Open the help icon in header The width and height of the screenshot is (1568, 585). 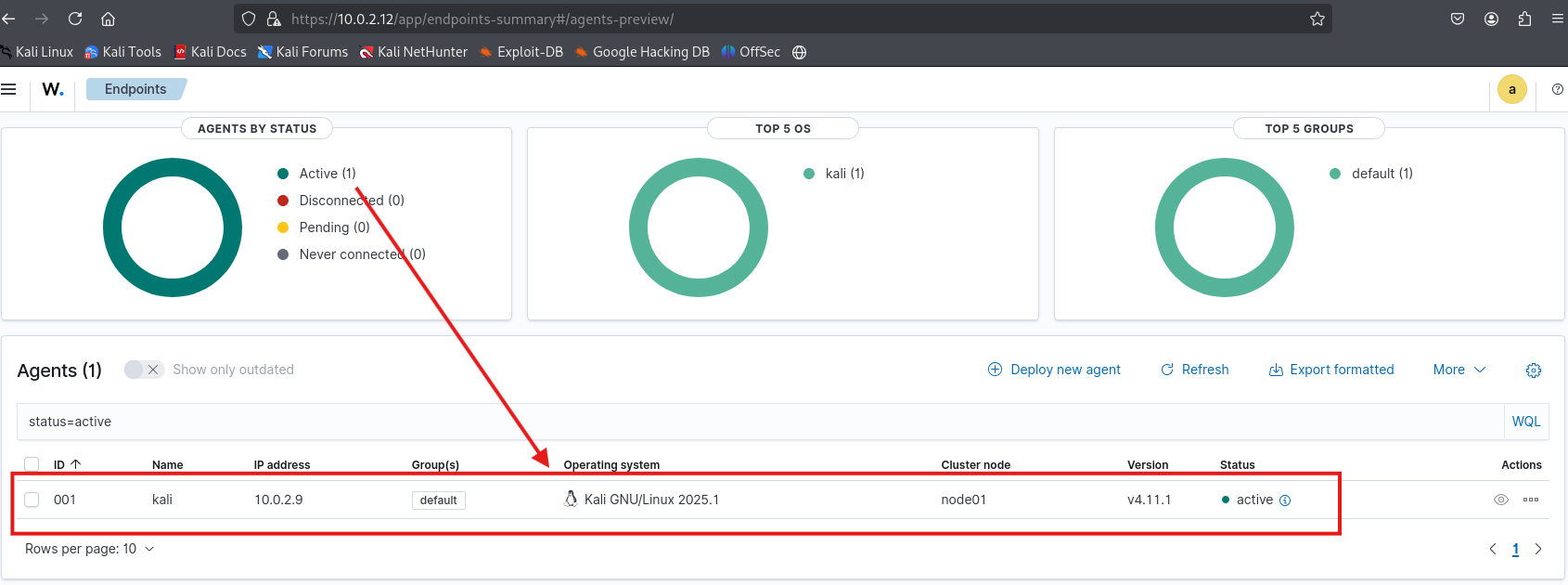click(x=1557, y=89)
